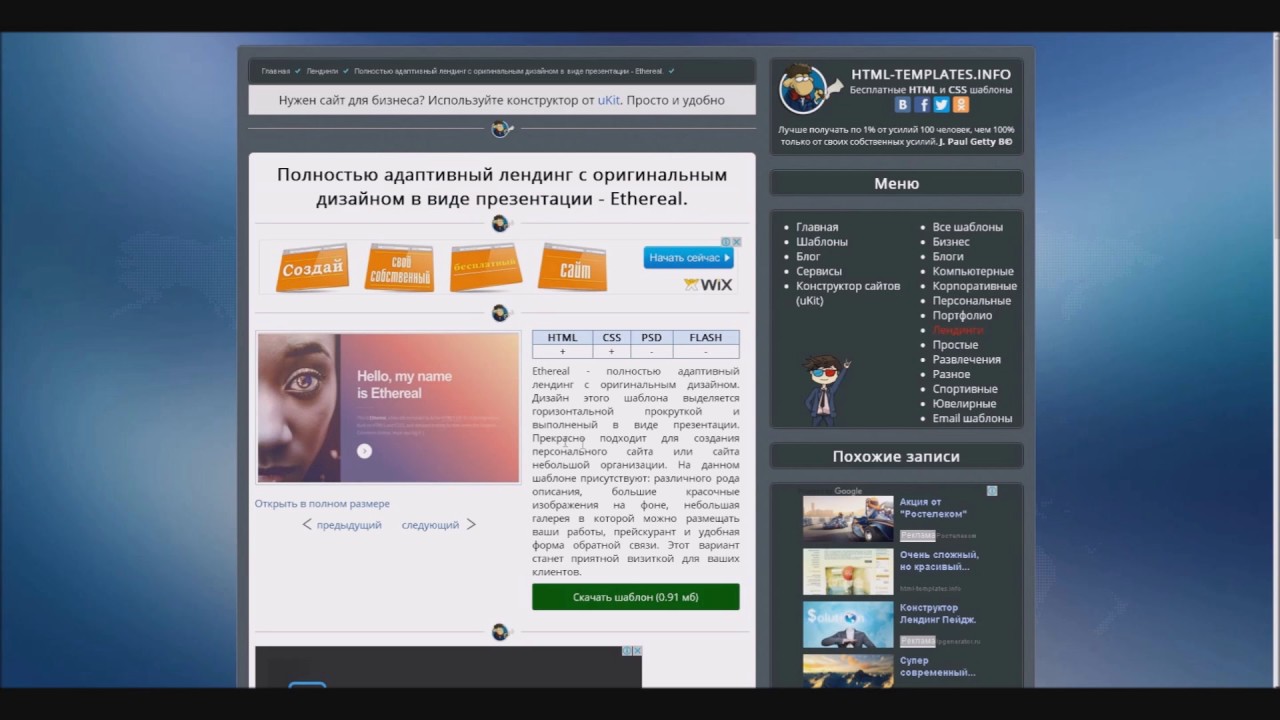Follow the uKit link in the promo line
The width and height of the screenshot is (1280, 720).
[x=609, y=100]
